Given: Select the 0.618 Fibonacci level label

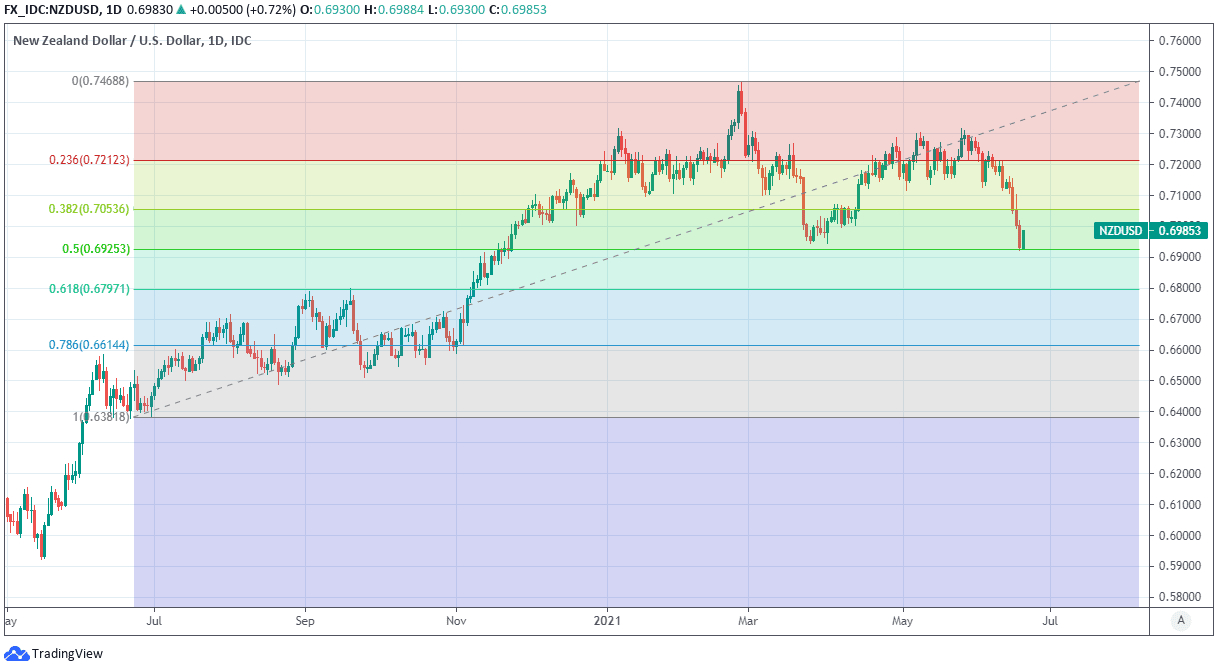Looking at the screenshot, I should coord(90,289).
